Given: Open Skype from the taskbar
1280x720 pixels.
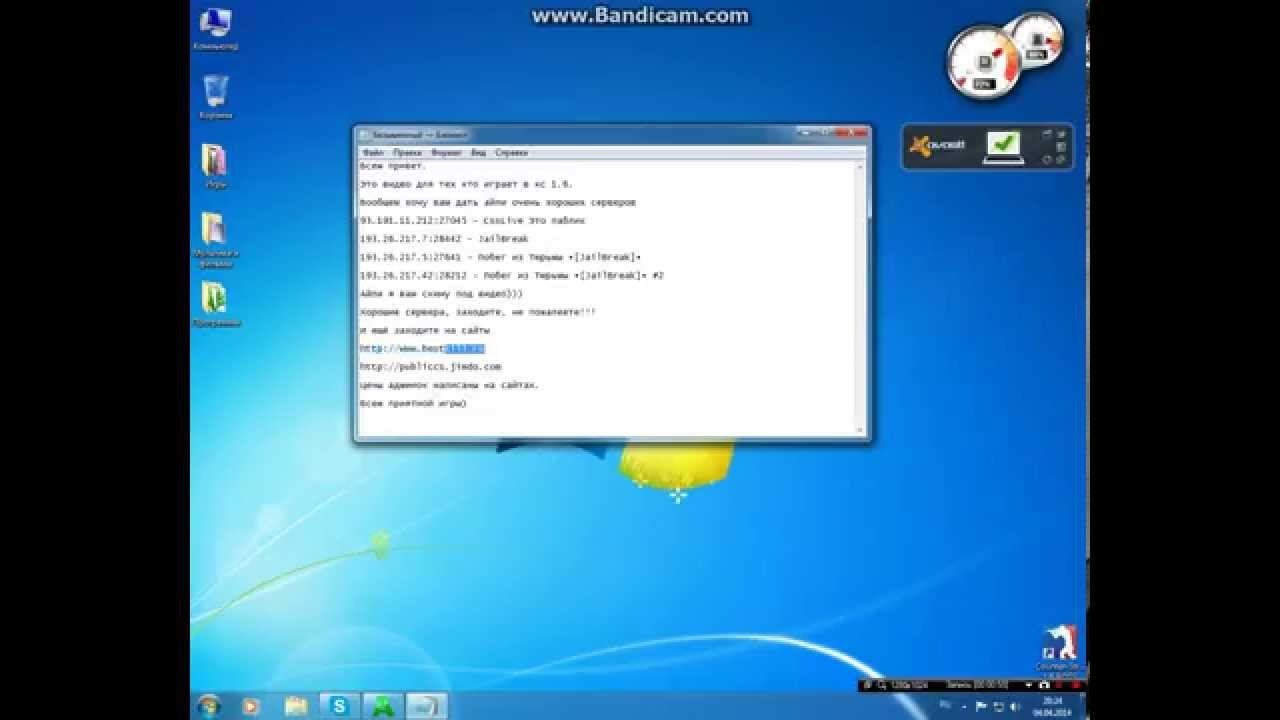Looking at the screenshot, I should point(340,706).
